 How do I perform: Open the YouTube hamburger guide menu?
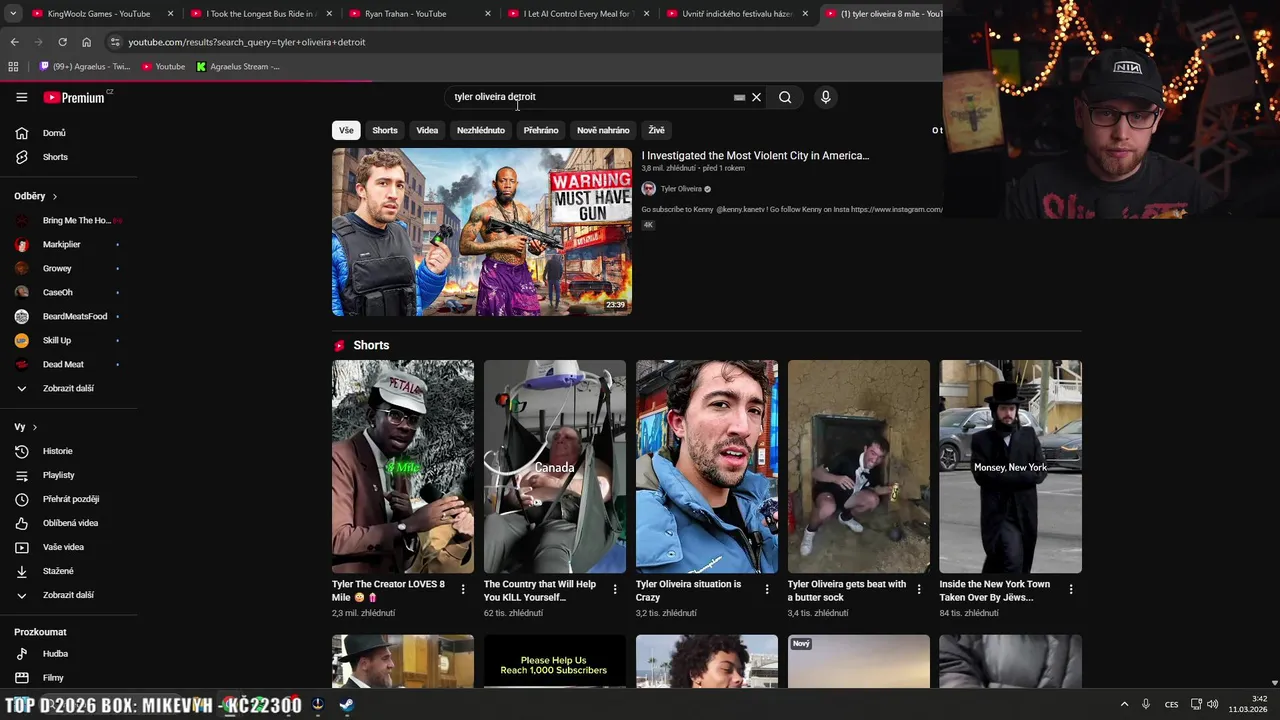(21, 97)
